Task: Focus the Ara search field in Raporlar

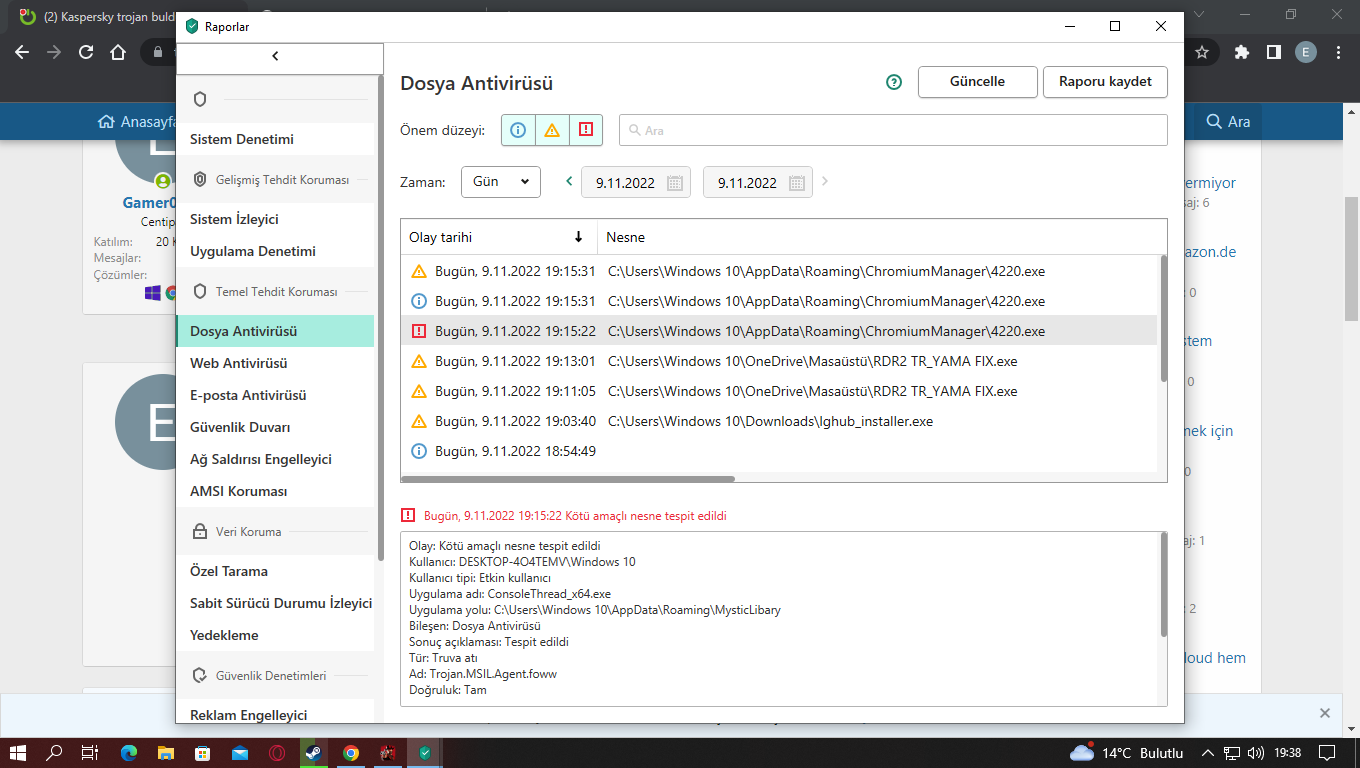Action: tap(893, 130)
